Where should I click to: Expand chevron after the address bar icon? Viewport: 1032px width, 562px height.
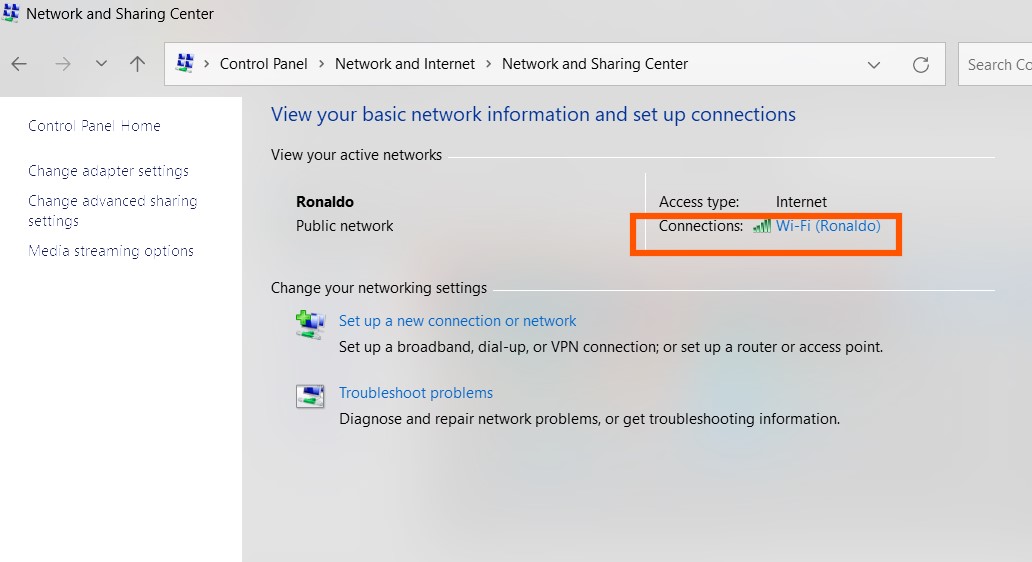point(207,64)
